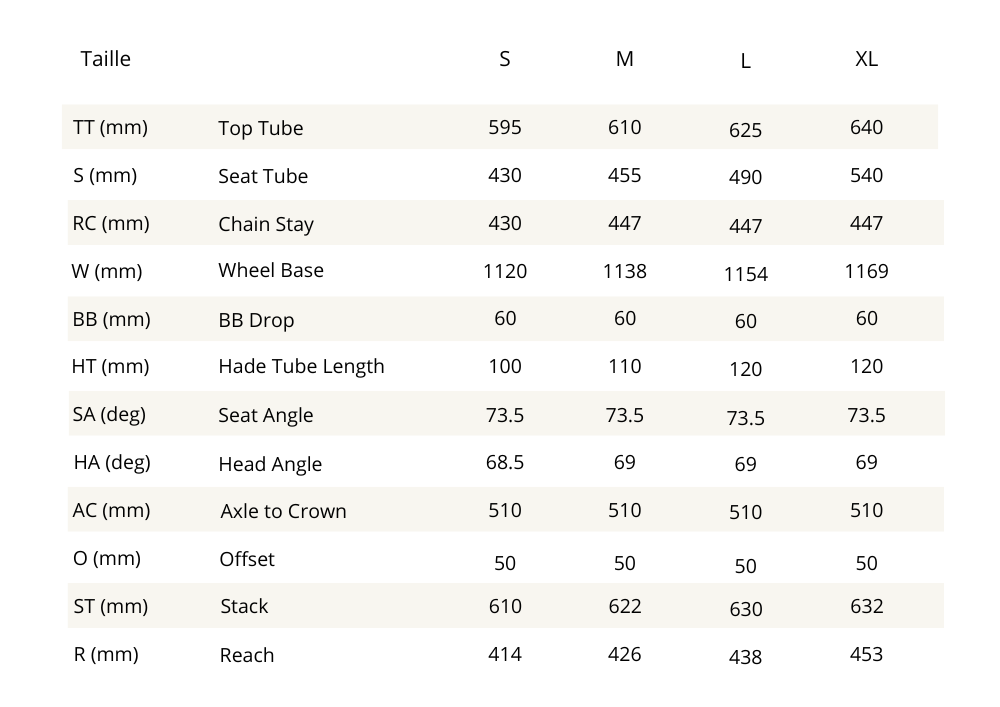1000x707 pixels.
Task: Click the Taille header label
Action: [105, 59]
